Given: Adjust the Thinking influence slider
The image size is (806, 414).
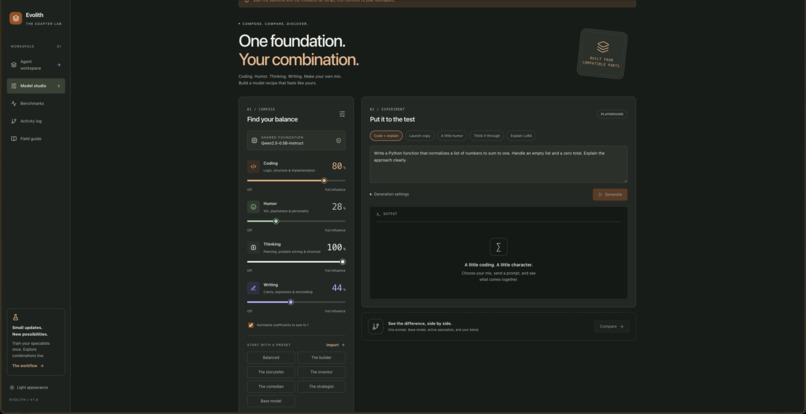Looking at the screenshot, I should point(296,262).
